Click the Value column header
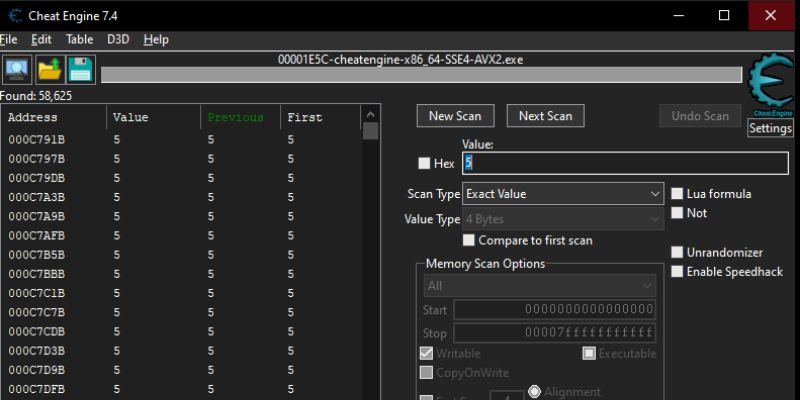 point(154,117)
